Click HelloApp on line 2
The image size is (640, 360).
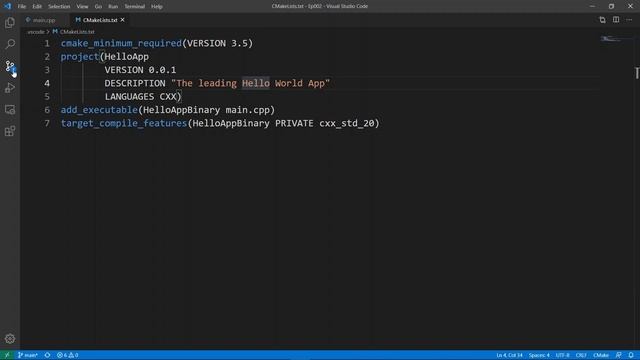tap(127, 57)
